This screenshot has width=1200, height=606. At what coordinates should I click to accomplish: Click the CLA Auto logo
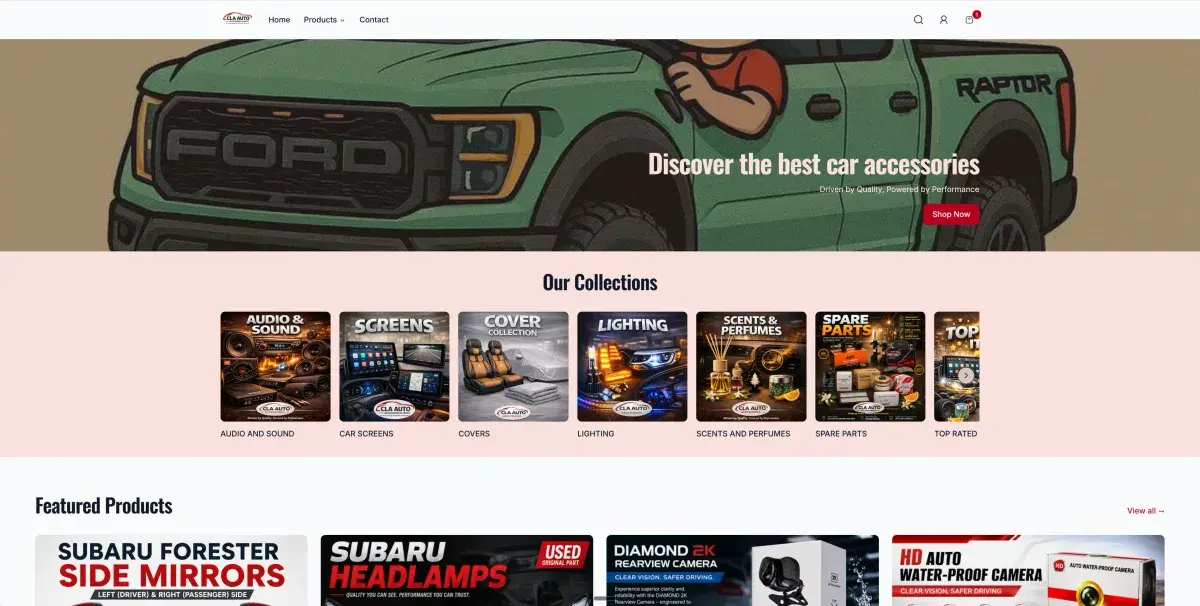click(x=237, y=19)
